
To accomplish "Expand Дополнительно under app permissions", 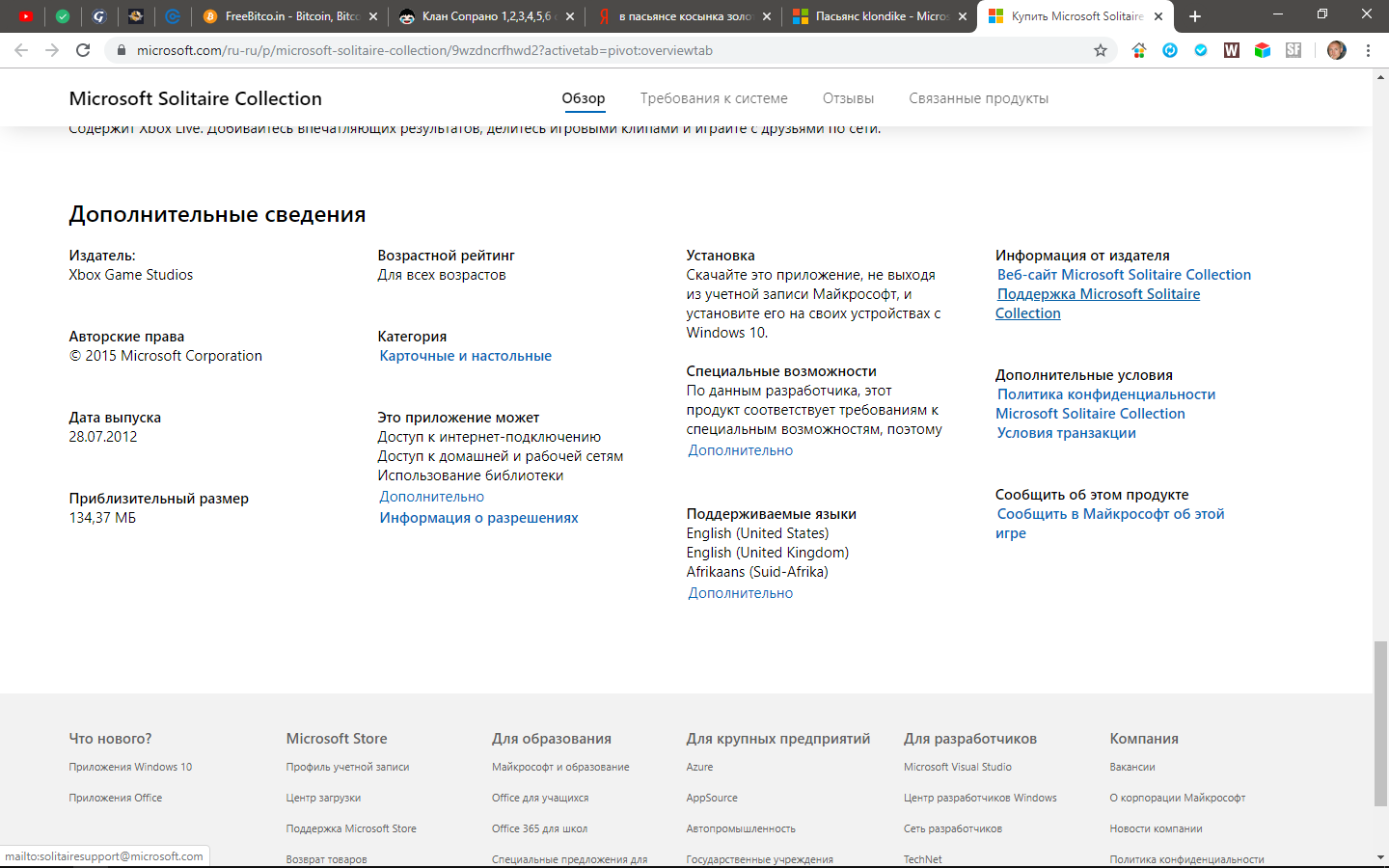I will click(432, 497).
